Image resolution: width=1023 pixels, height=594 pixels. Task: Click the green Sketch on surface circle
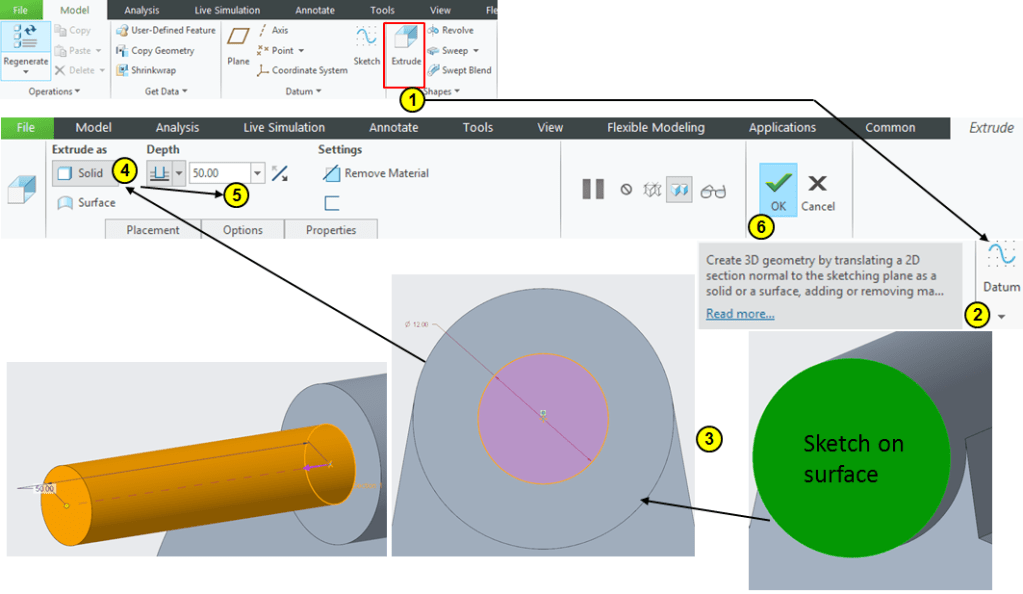click(850, 459)
